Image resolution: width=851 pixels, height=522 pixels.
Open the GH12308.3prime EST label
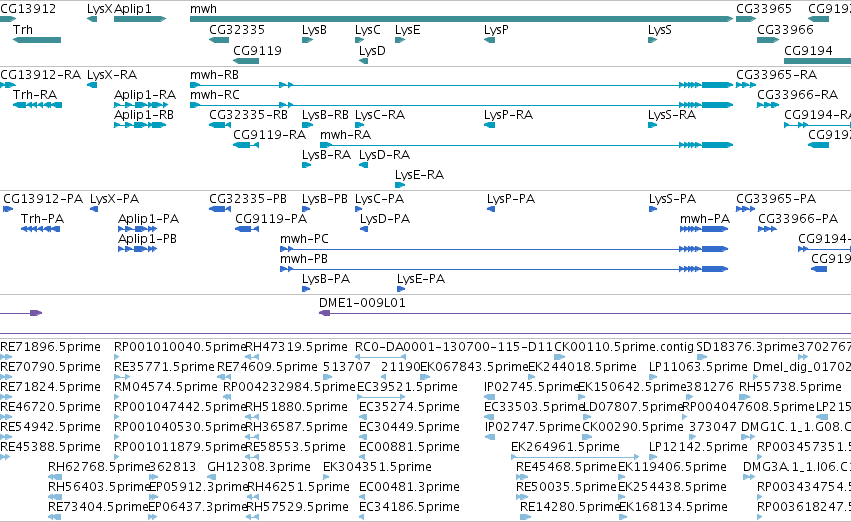(259, 467)
